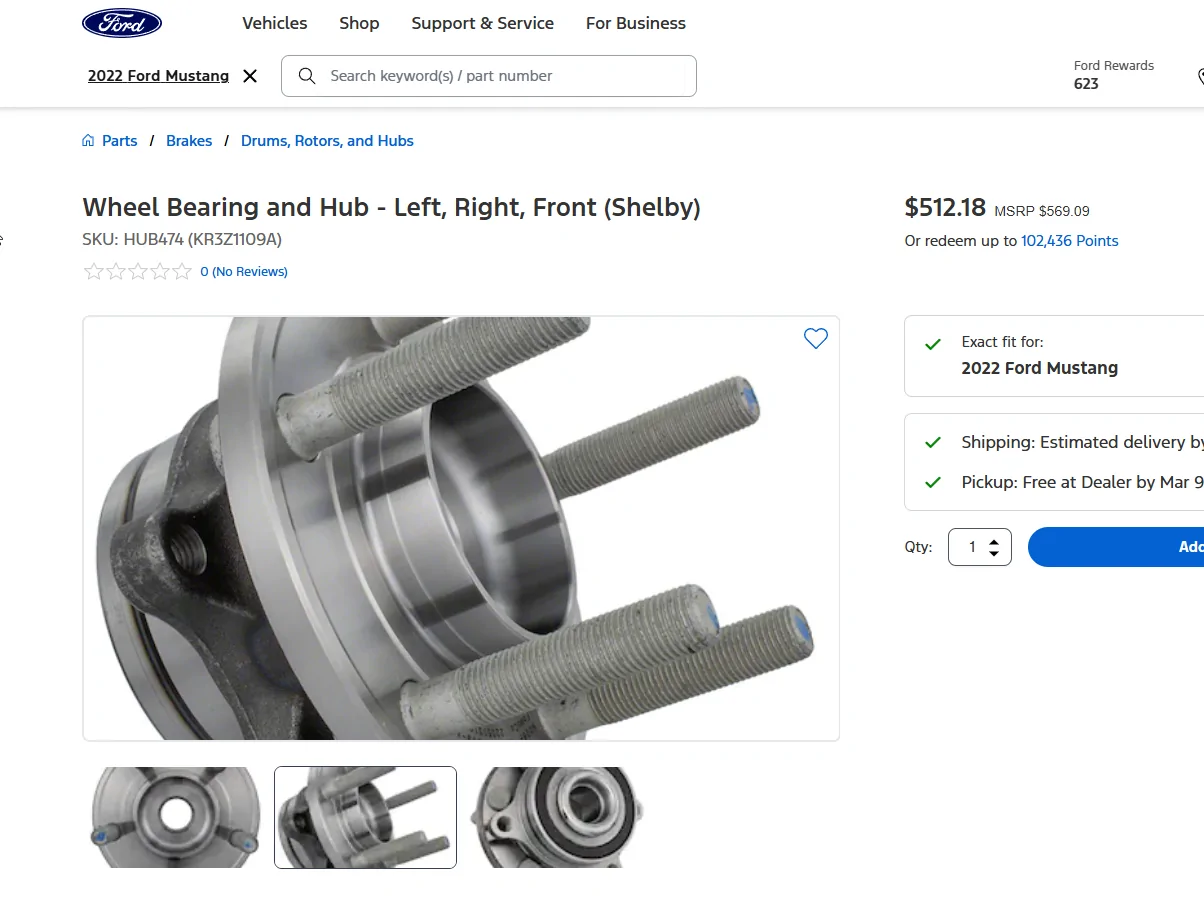
Task: Click the MSRP $569.09 text
Action: (1042, 211)
